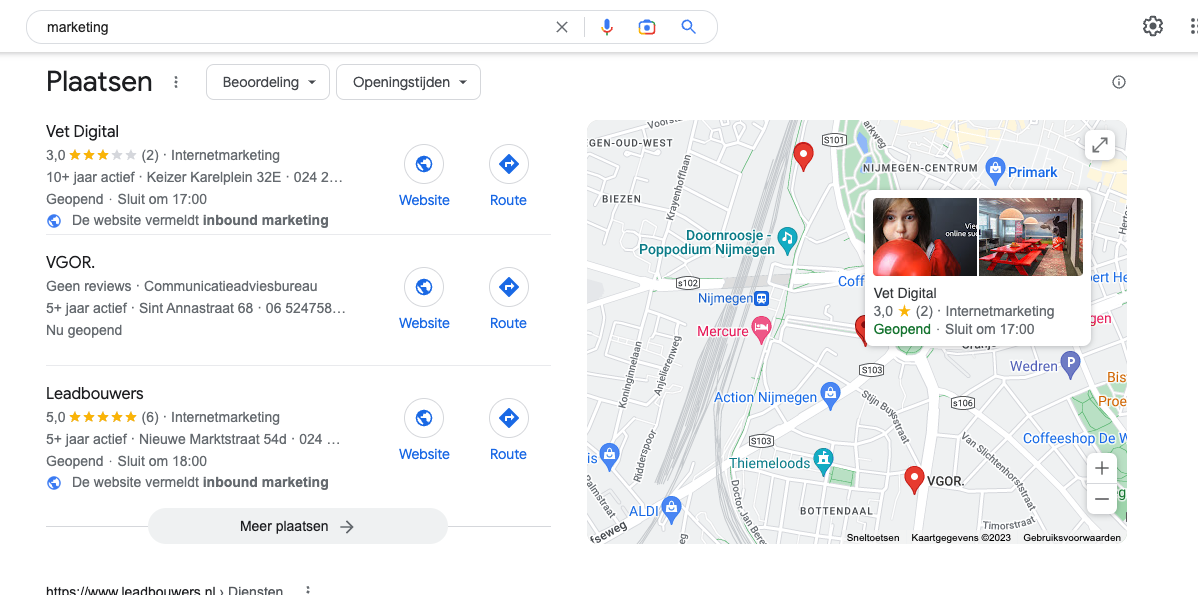The image size is (1198, 595).
Task: Open the VGOR. listing title
Action: [70, 263]
